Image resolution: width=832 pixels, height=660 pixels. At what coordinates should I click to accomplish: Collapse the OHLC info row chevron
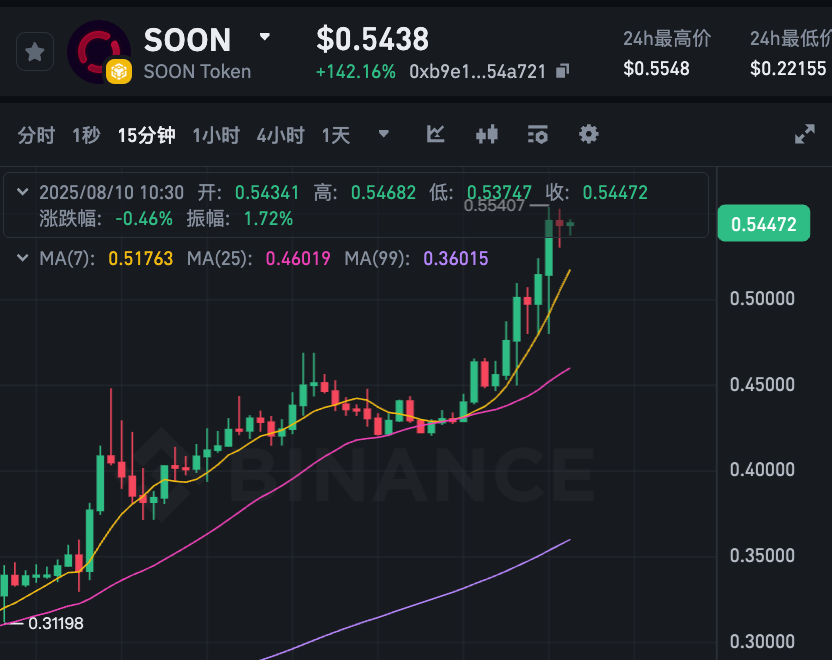pyautogui.click(x=22, y=192)
